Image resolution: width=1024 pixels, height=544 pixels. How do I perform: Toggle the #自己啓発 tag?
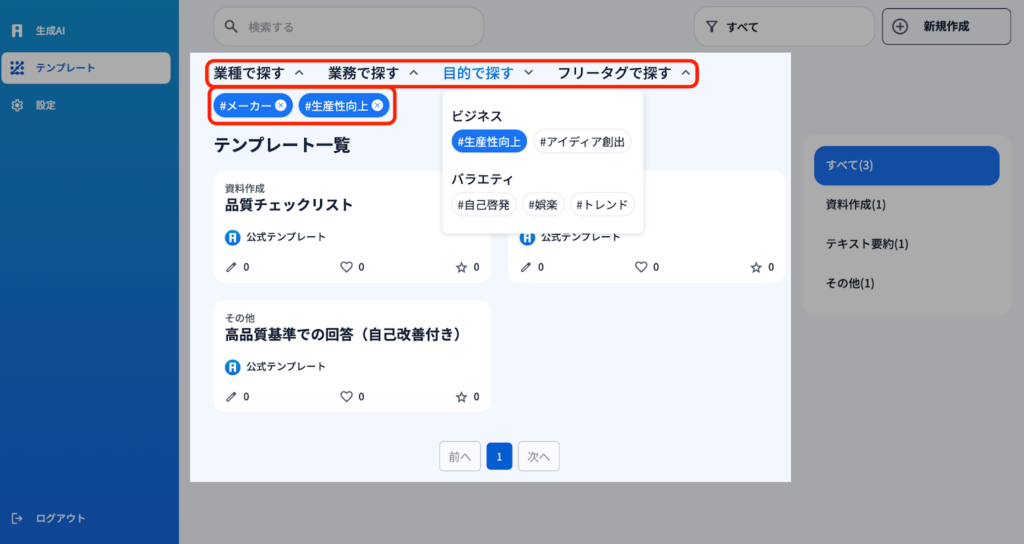(x=482, y=205)
